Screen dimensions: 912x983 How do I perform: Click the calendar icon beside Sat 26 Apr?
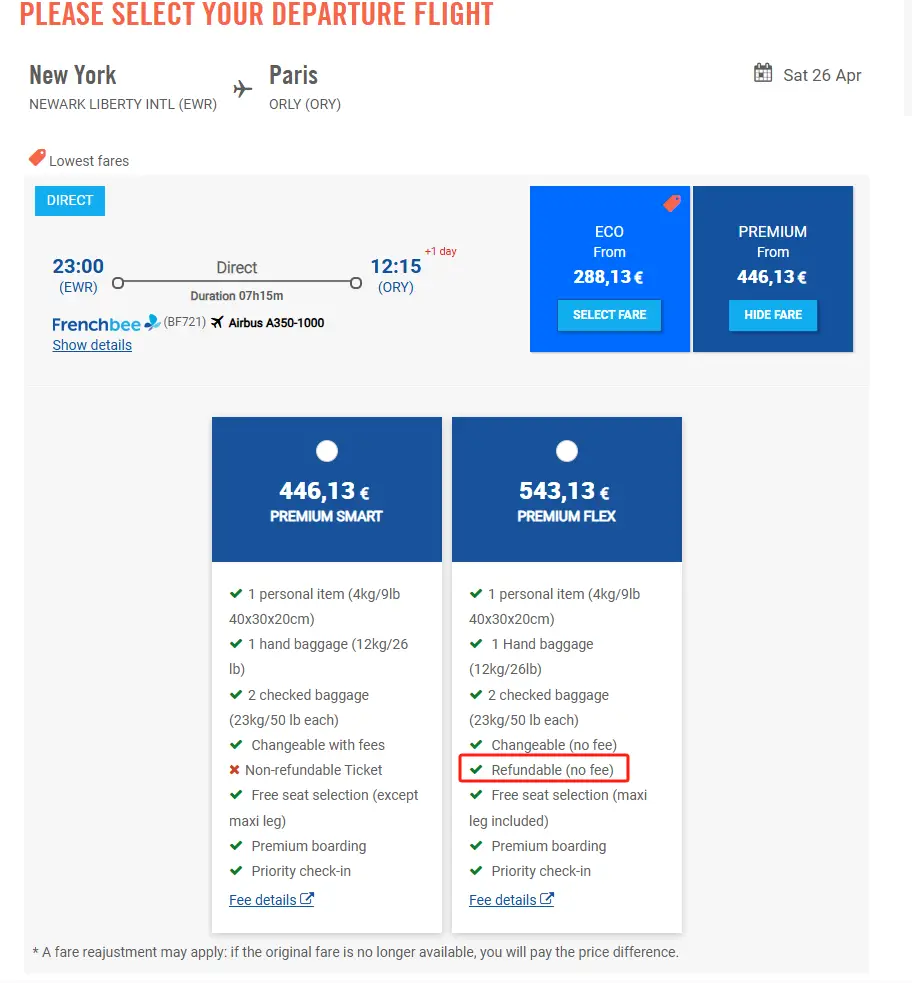pyautogui.click(x=763, y=73)
